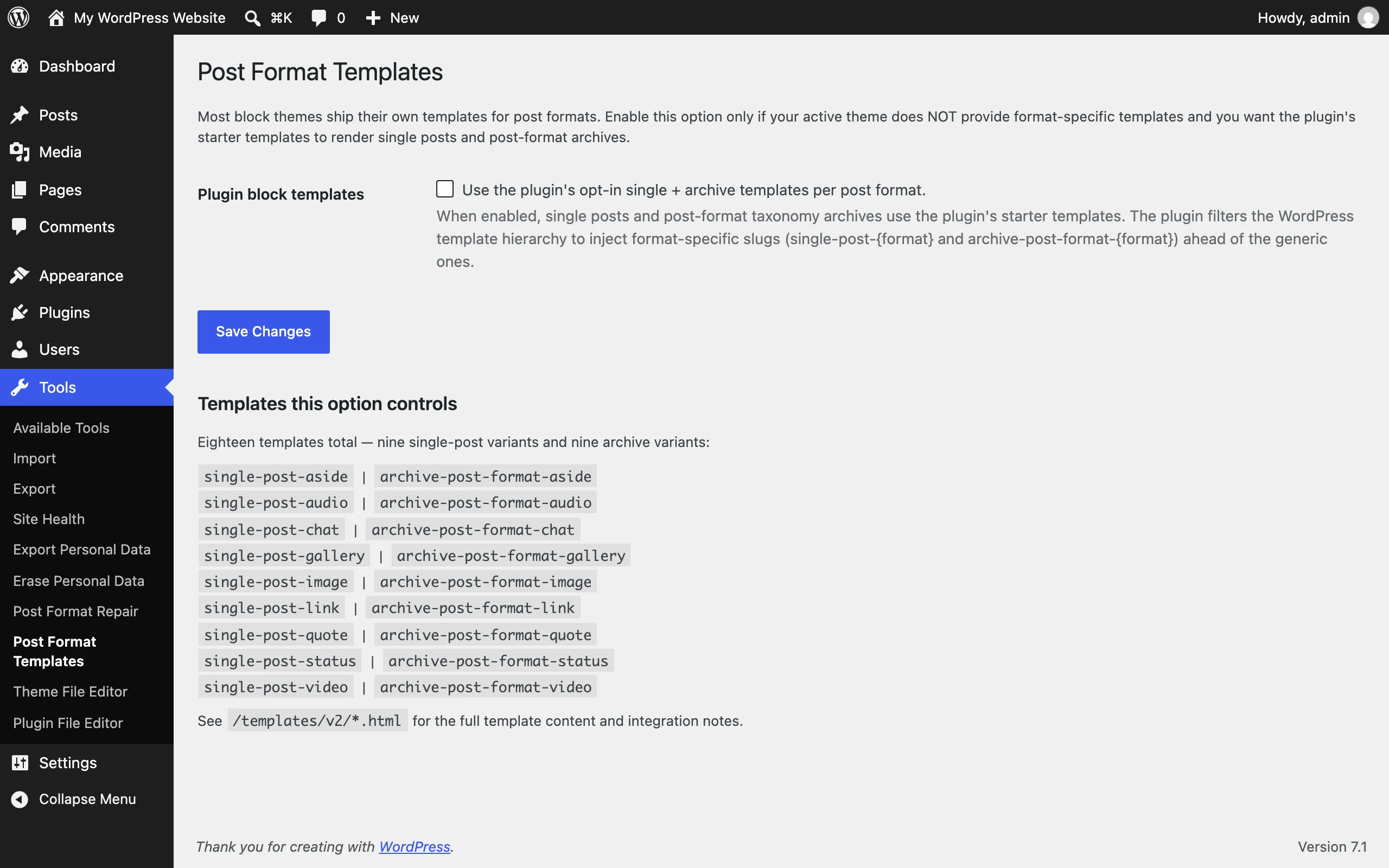Viewport: 1389px width, 868px height.
Task: Click the home icon beside site name
Action: (56, 17)
